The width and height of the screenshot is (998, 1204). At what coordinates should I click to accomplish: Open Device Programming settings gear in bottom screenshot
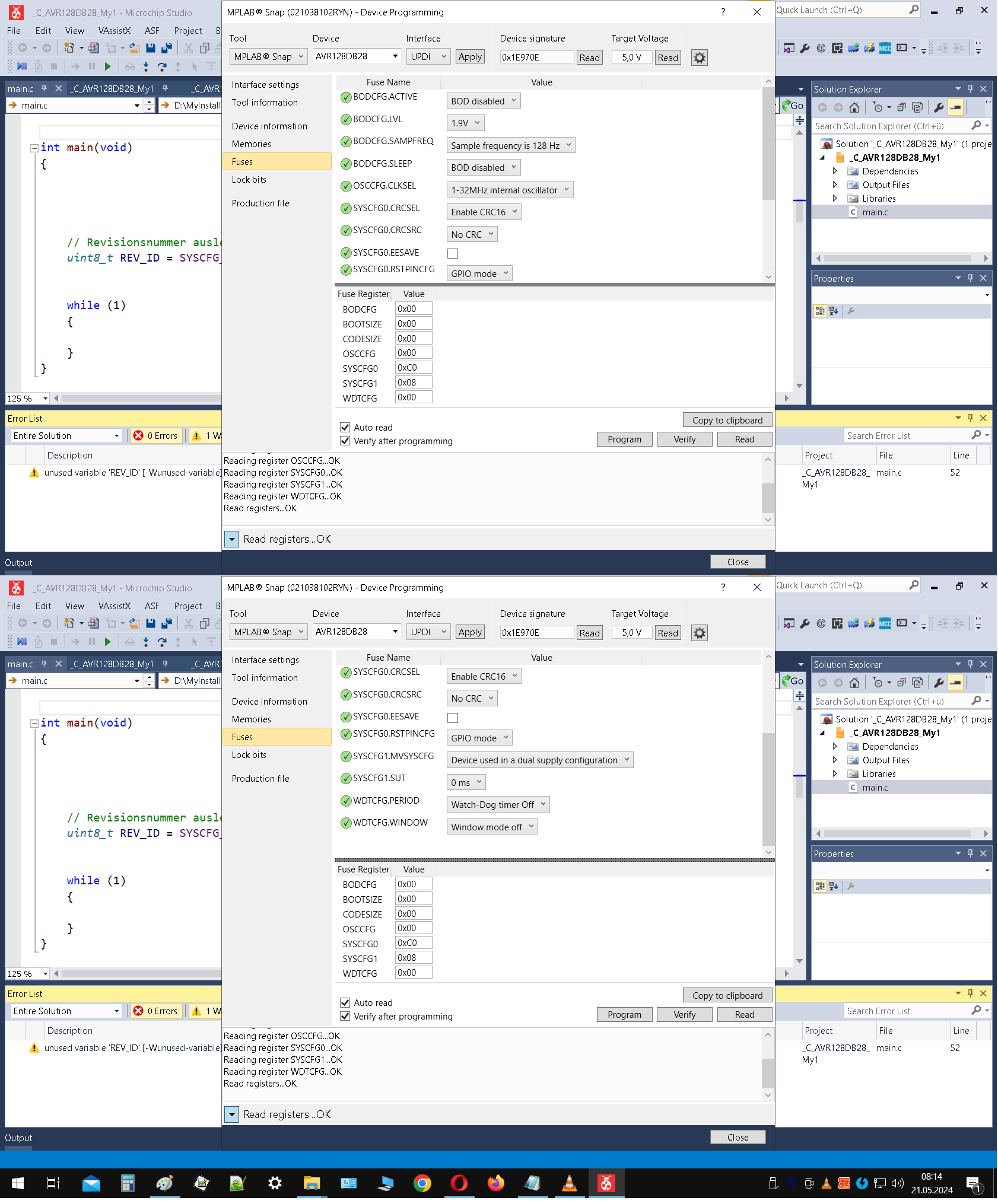700,633
